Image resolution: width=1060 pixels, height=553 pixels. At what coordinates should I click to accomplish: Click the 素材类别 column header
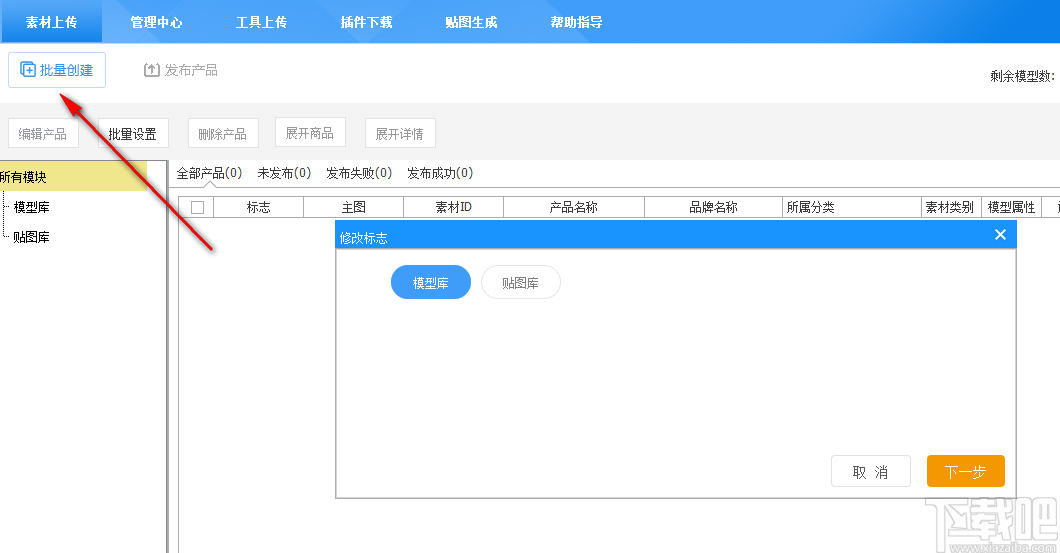950,208
